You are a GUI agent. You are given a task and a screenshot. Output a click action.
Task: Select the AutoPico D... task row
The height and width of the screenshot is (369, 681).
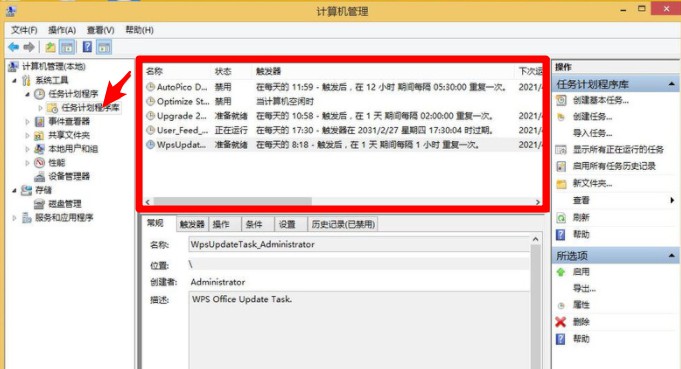click(343, 87)
